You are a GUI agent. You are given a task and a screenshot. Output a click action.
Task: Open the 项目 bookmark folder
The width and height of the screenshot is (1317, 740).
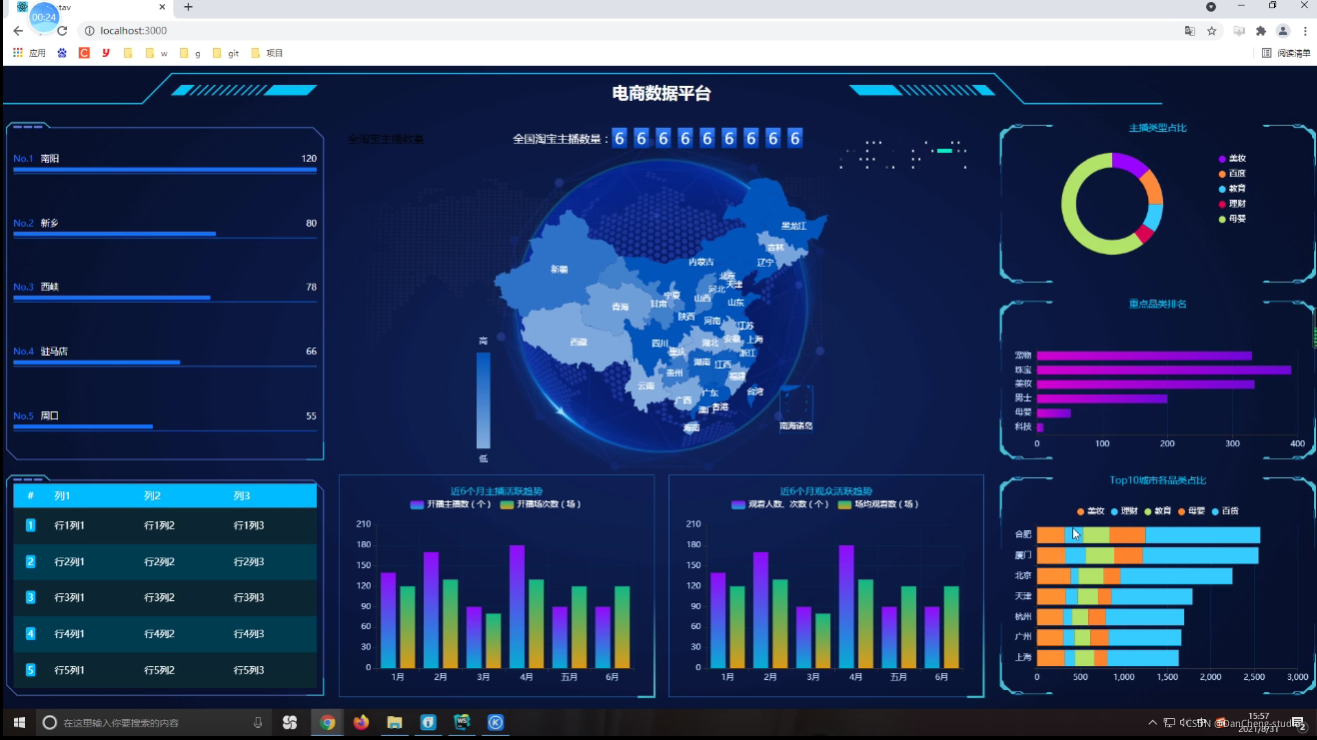tap(267, 53)
